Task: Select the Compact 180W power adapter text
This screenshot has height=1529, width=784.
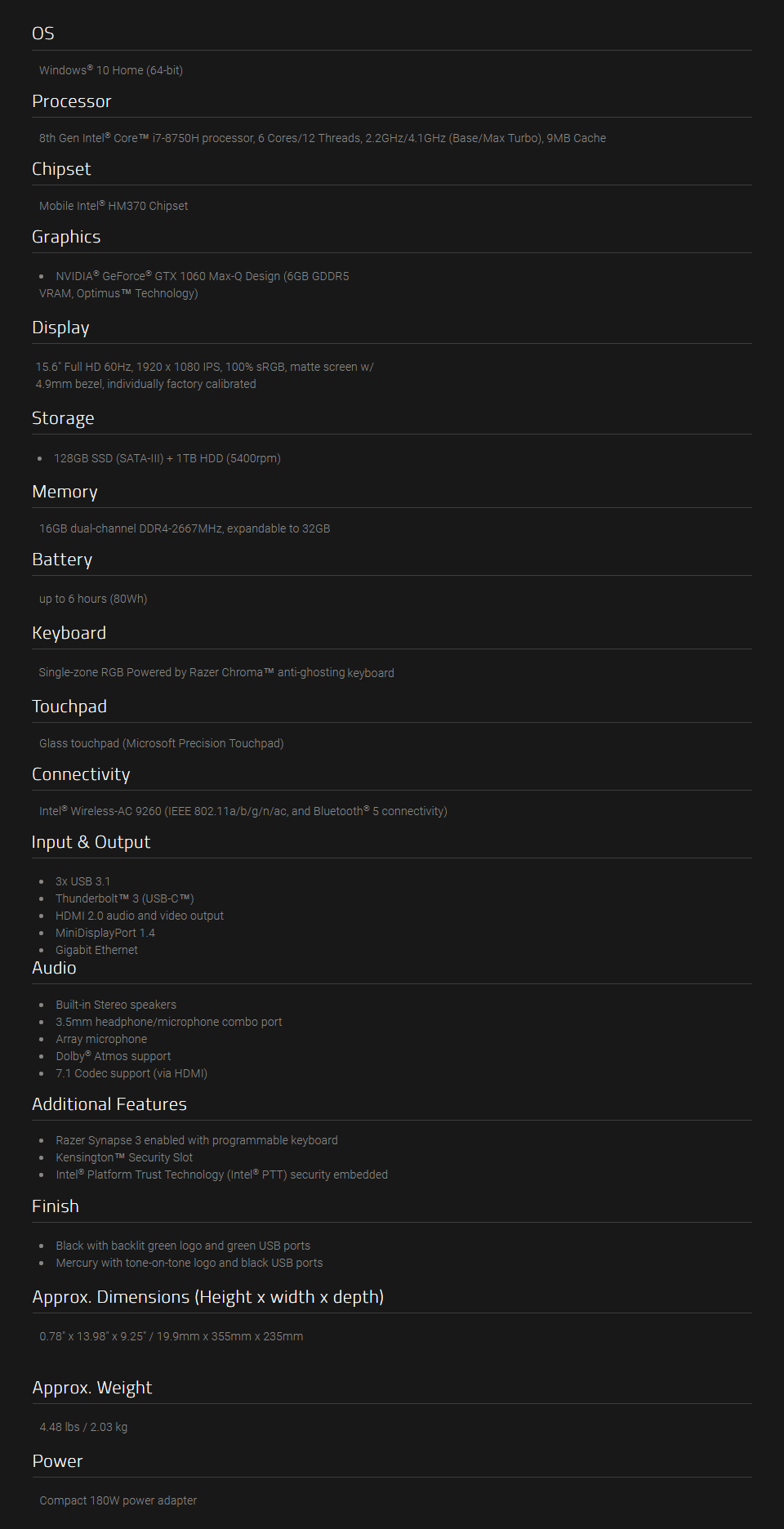Action: [118, 1500]
